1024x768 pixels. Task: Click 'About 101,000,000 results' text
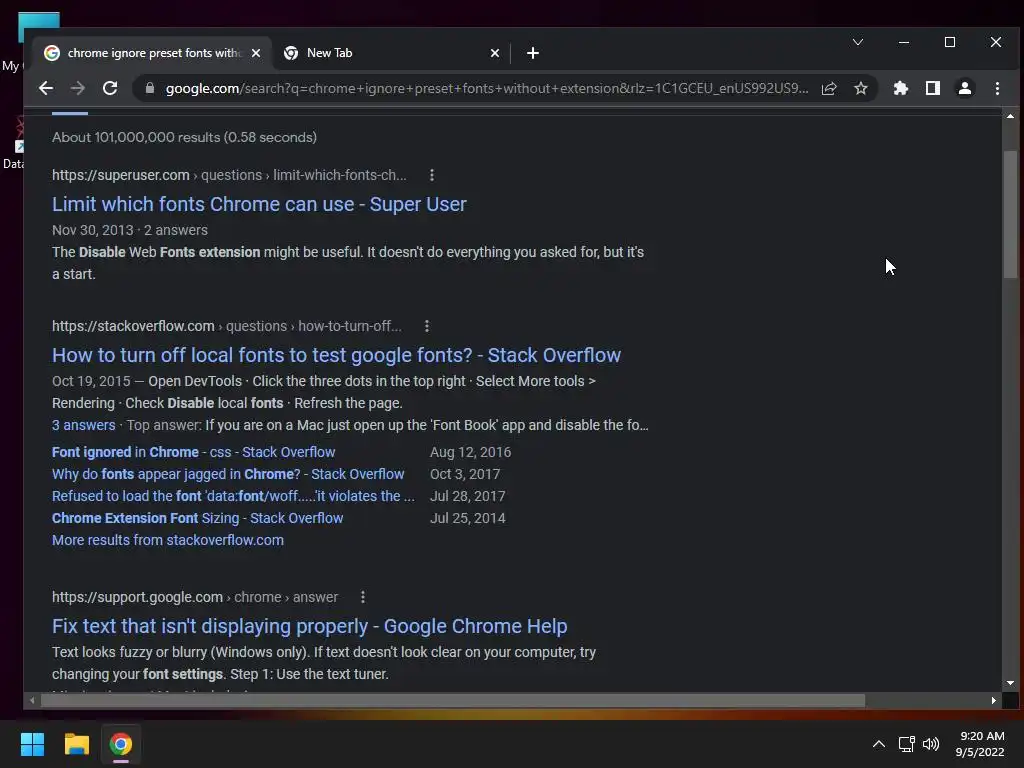click(x=184, y=137)
